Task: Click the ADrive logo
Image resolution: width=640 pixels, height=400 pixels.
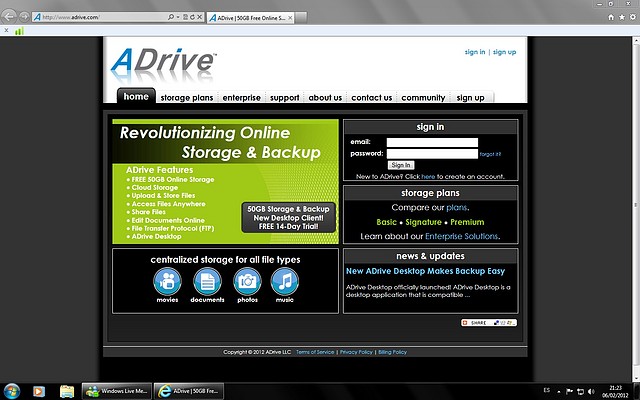Action: tap(163, 64)
